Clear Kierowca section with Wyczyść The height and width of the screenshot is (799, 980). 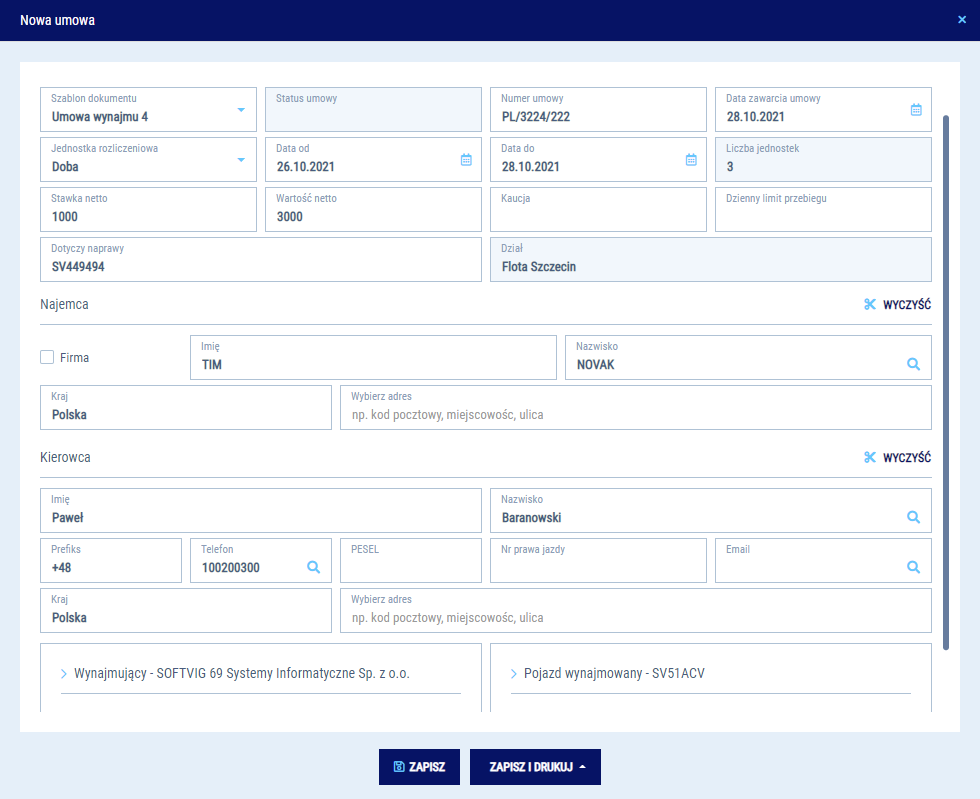897,457
